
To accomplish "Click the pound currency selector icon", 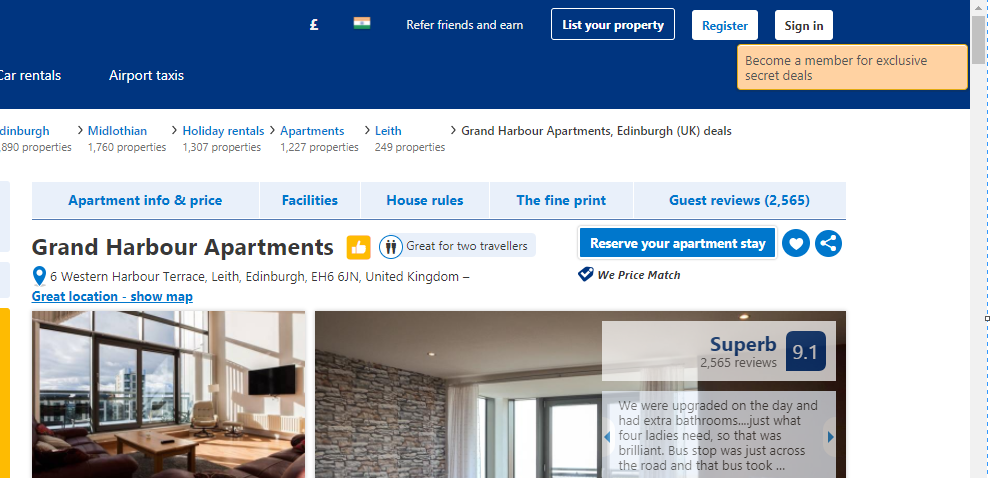I will click(x=313, y=25).
